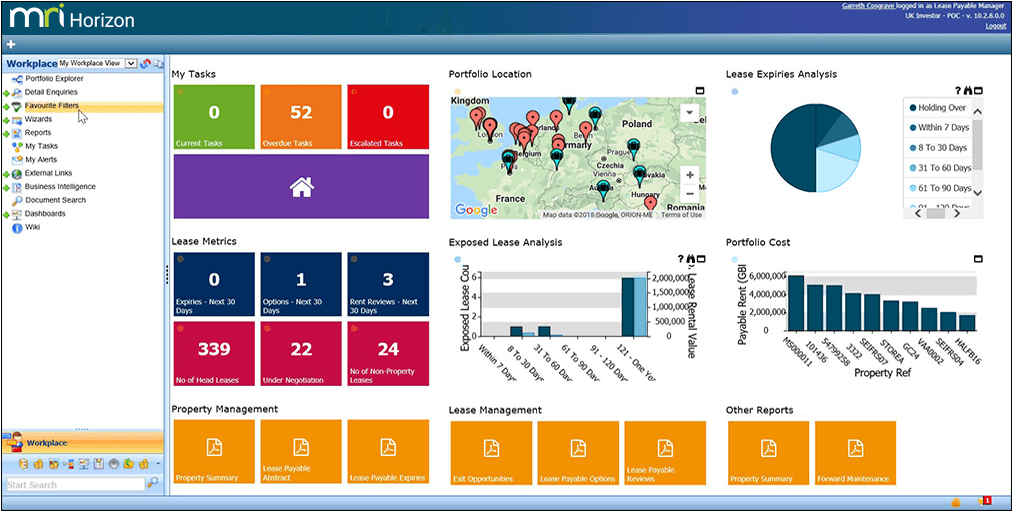Zoom out on the portfolio map

coord(690,193)
